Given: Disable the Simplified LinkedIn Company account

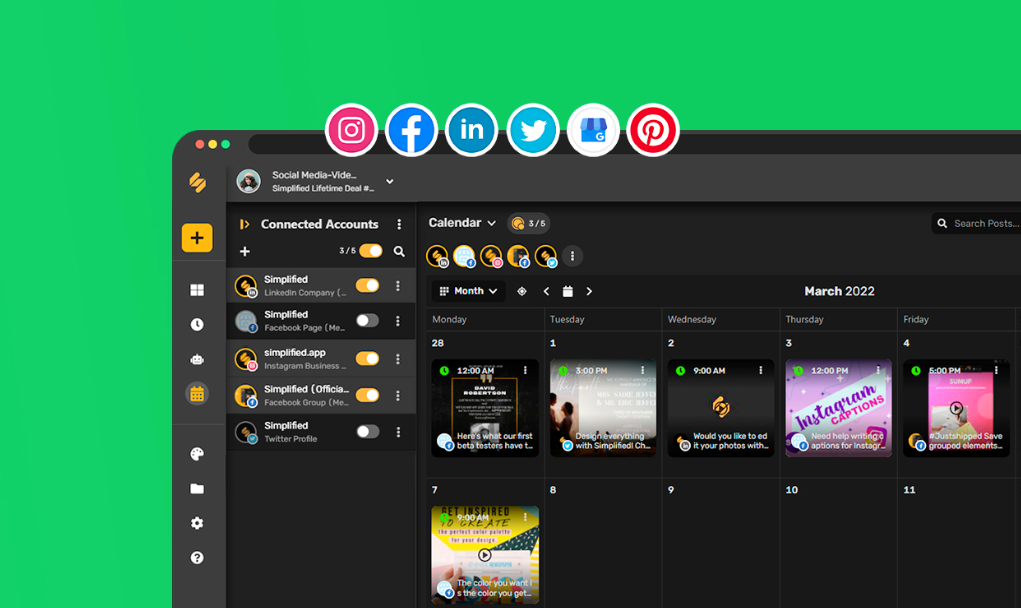Looking at the screenshot, I should [x=368, y=285].
